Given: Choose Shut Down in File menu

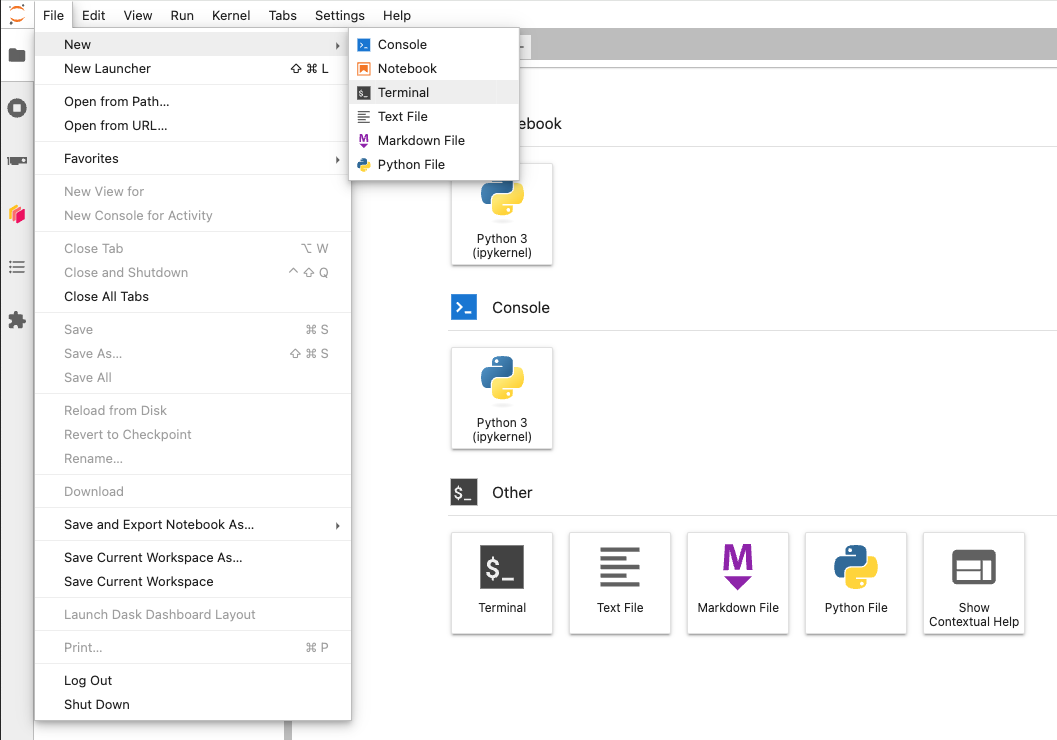Looking at the screenshot, I should pos(97,705).
